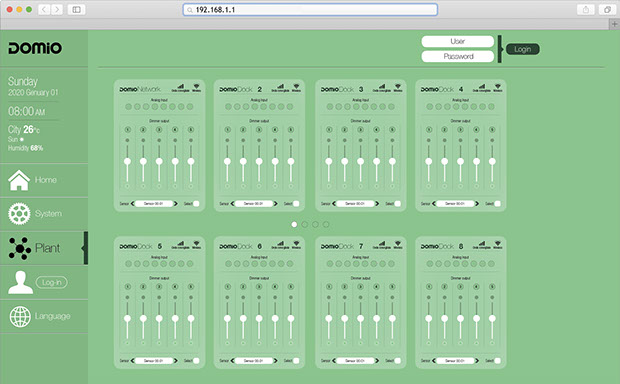Previous sensor arrow on DomoNetwork card
Image resolution: width=620 pixels, height=384 pixels.
[x=132, y=204]
